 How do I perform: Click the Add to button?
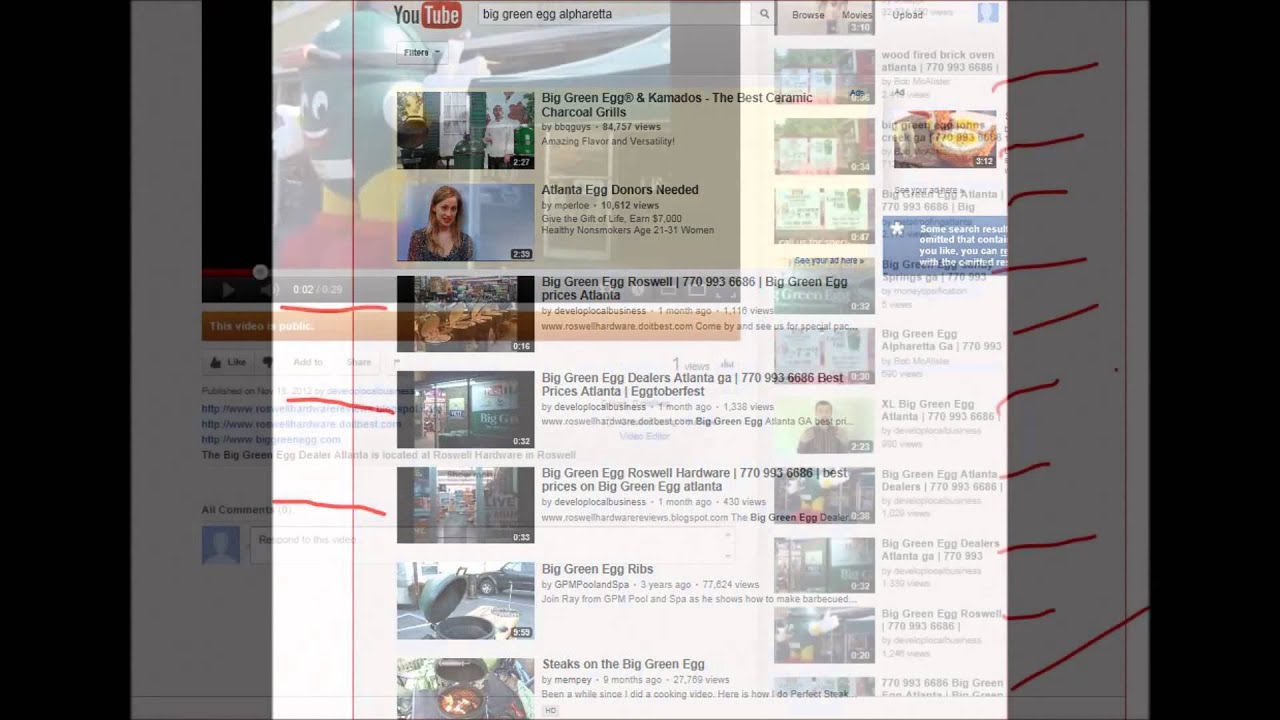pyautogui.click(x=308, y=362)
